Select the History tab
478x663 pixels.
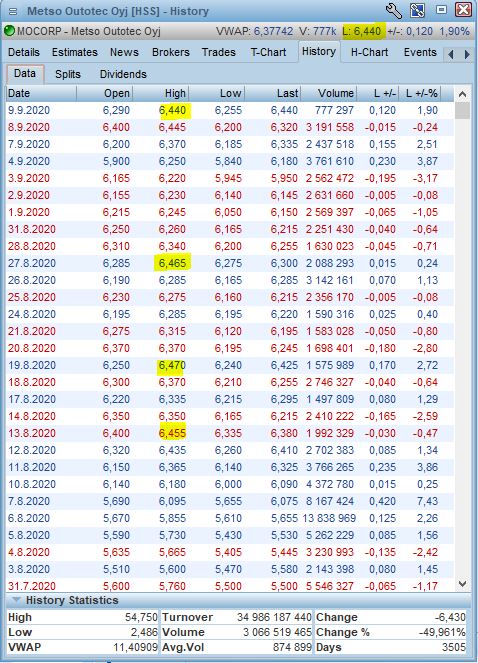[x=319, y=52]
